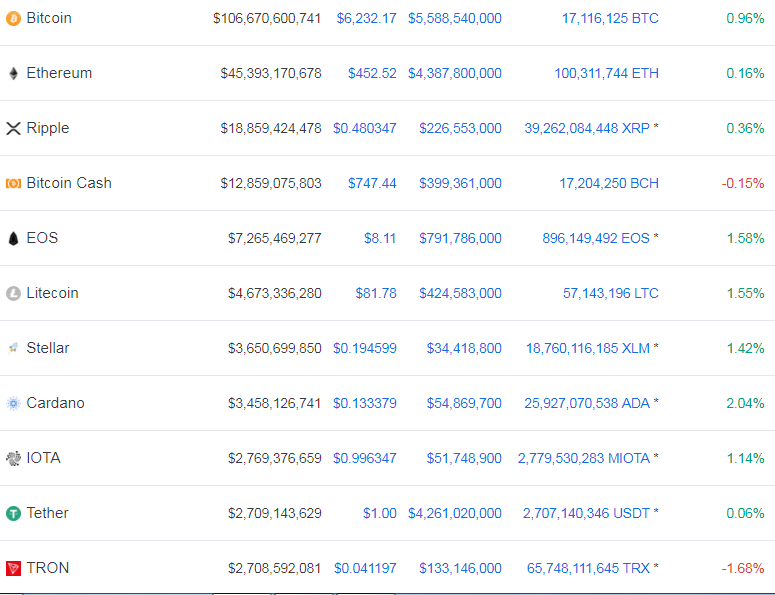The width and height of the screenshot is (775, 595).
Task: Click the Bitcoin Cash orange logo icon
Action: point(13,183)
